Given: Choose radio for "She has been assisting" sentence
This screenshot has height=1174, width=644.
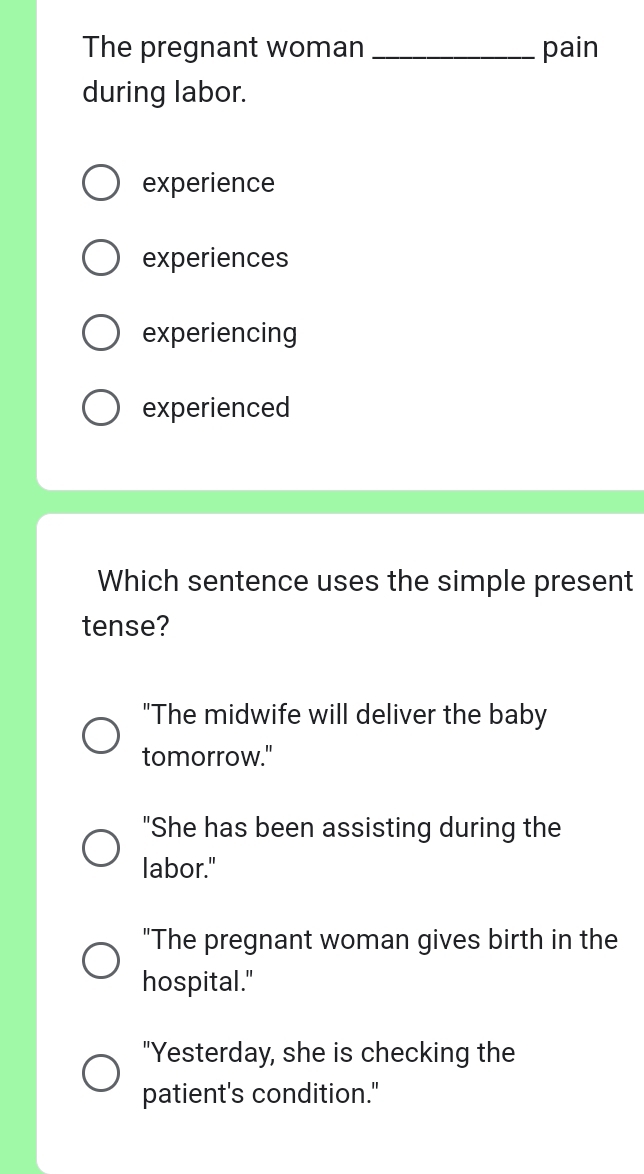Looking at the screenshot, I should 99,849.
